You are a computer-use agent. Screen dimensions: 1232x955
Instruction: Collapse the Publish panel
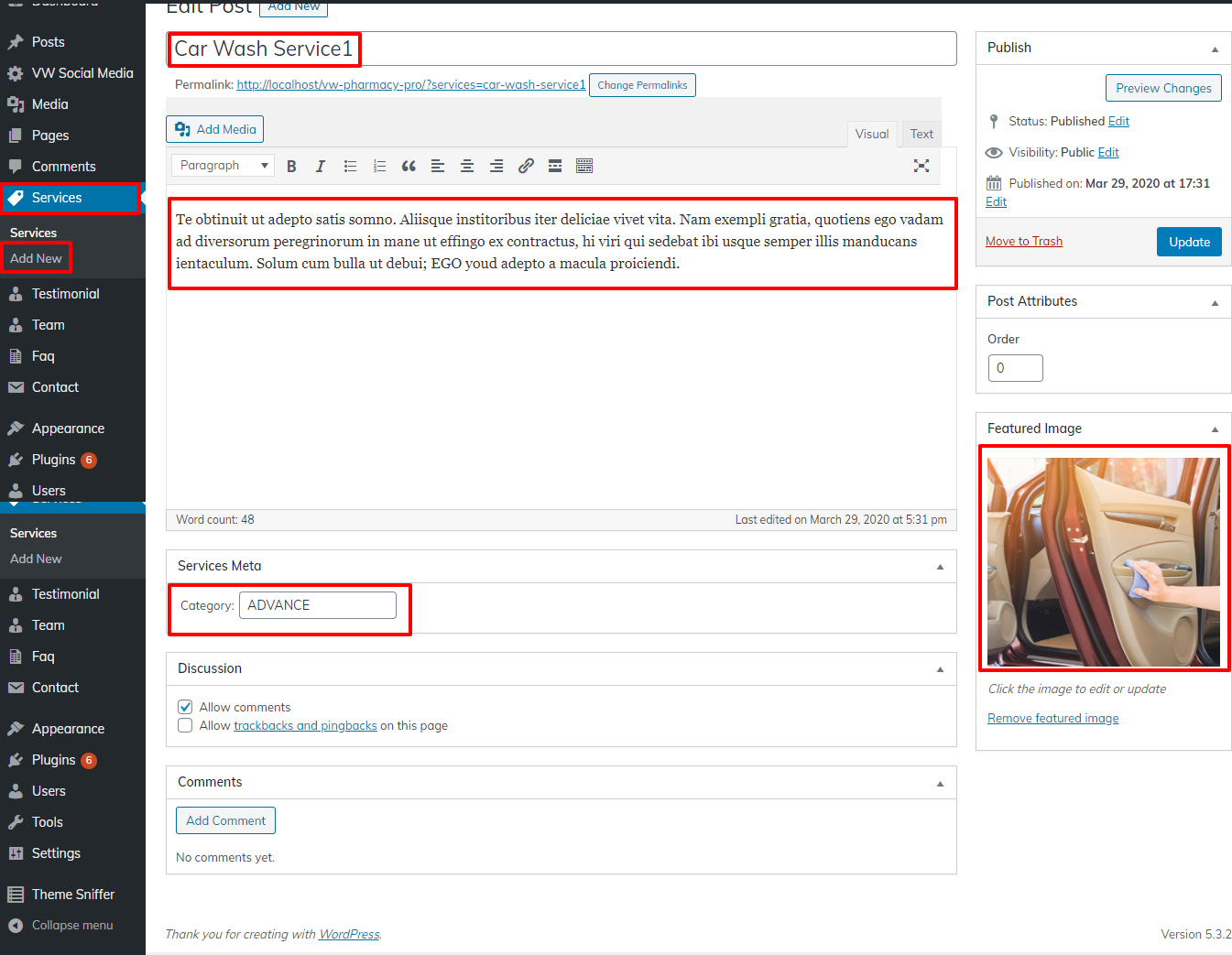(1215, 49)
